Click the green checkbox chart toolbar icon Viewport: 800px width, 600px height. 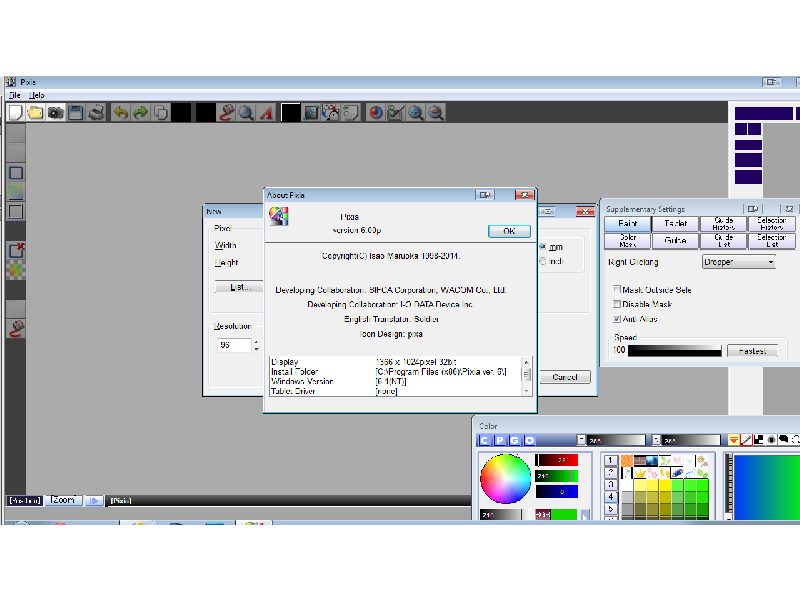click(395, 113)
